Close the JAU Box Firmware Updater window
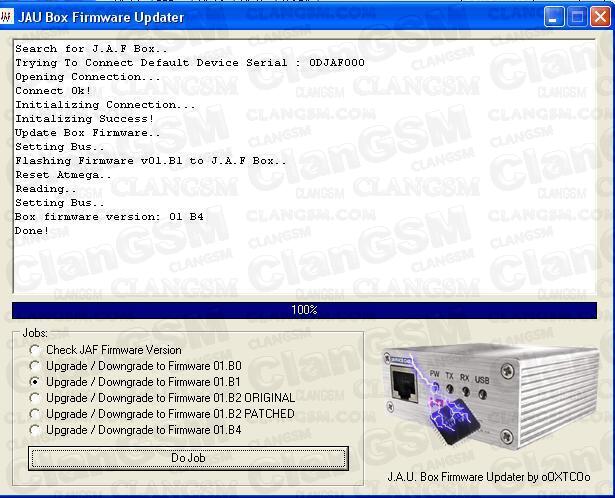The width and height of the screenshot is (615, 498). pyautogui.click(x=600, y=16)
